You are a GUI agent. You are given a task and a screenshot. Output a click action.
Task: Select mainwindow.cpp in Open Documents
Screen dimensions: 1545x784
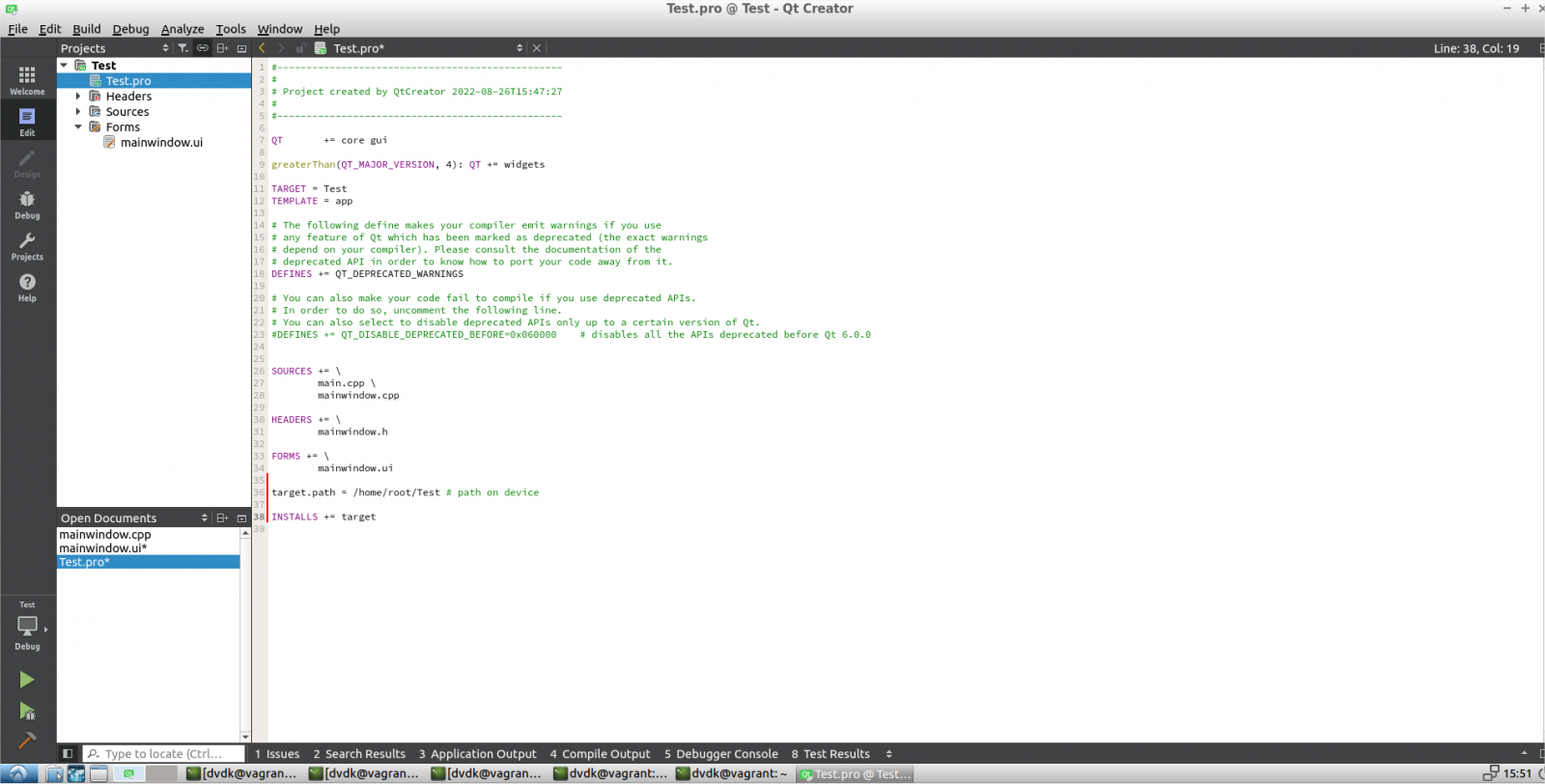[x=105, y=535]
